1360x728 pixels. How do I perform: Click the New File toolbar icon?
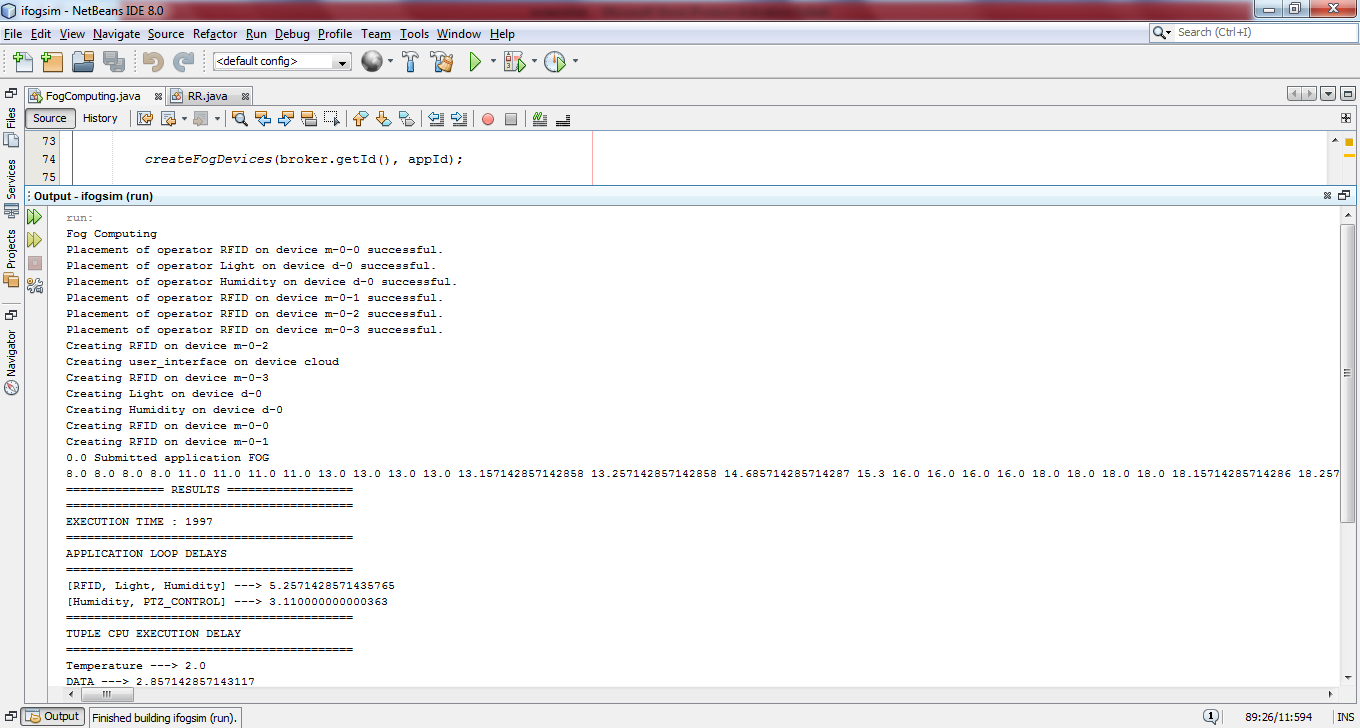pos(22,62)
